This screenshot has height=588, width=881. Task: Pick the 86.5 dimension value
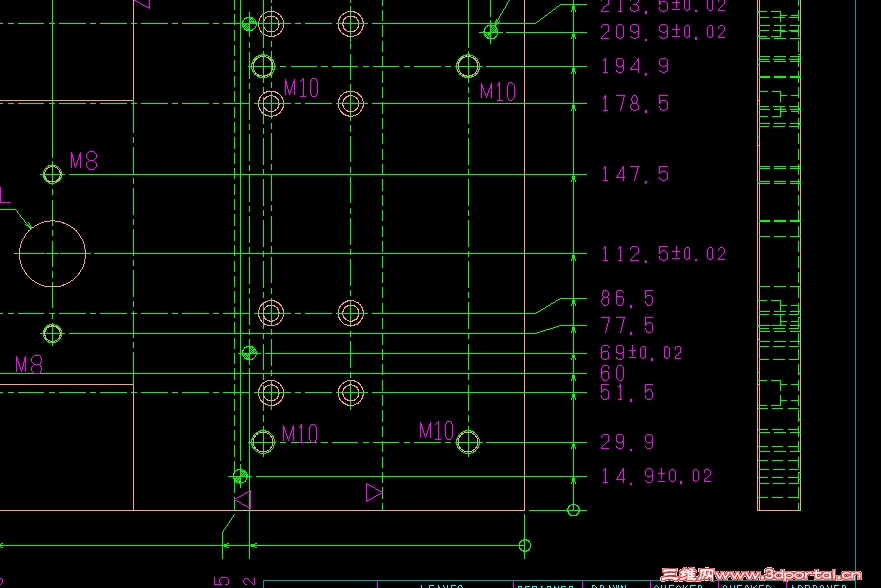coord(628,299)
